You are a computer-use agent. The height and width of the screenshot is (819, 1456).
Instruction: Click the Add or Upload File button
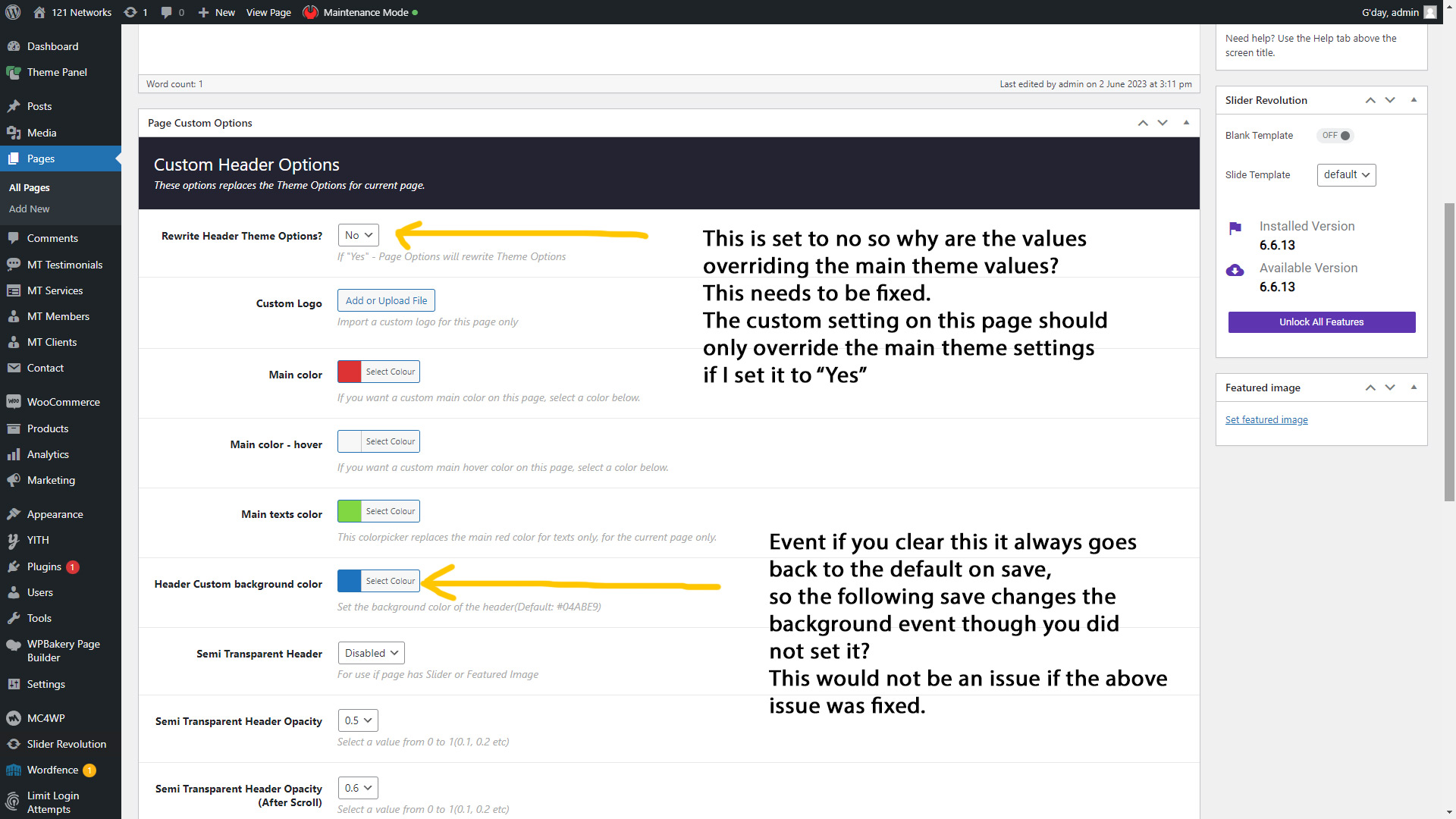pos(386,300)
